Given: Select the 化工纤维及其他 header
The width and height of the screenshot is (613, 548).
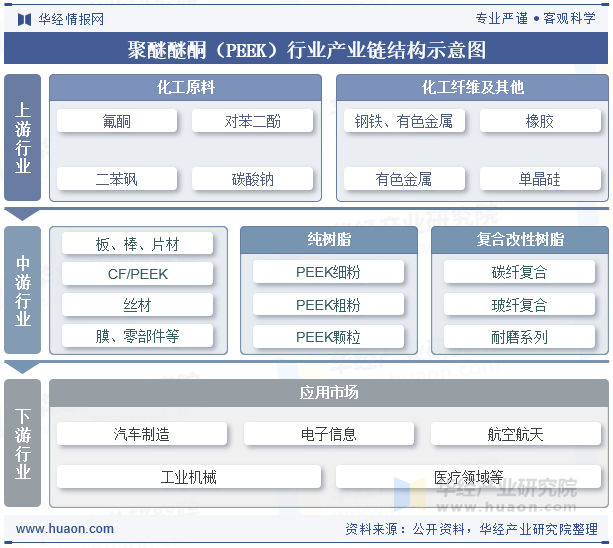Looking at the screenshot, I should [472, 87].
